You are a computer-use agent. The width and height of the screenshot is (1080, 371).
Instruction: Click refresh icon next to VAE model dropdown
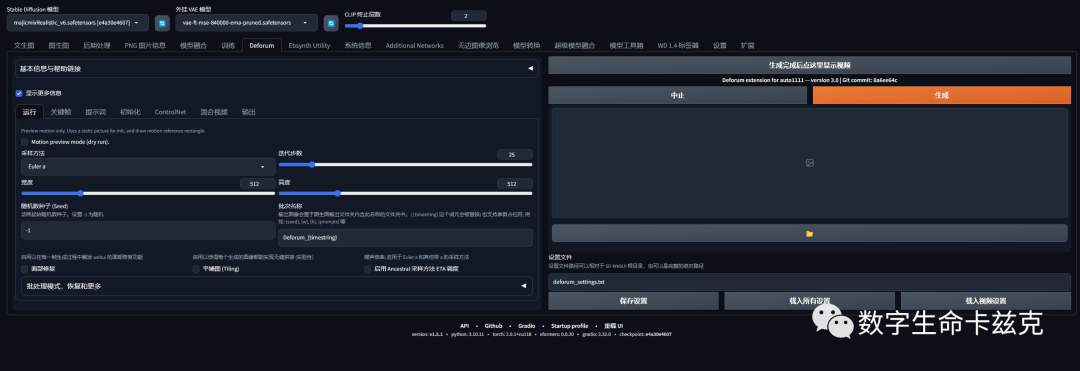(x=331, y=23)
